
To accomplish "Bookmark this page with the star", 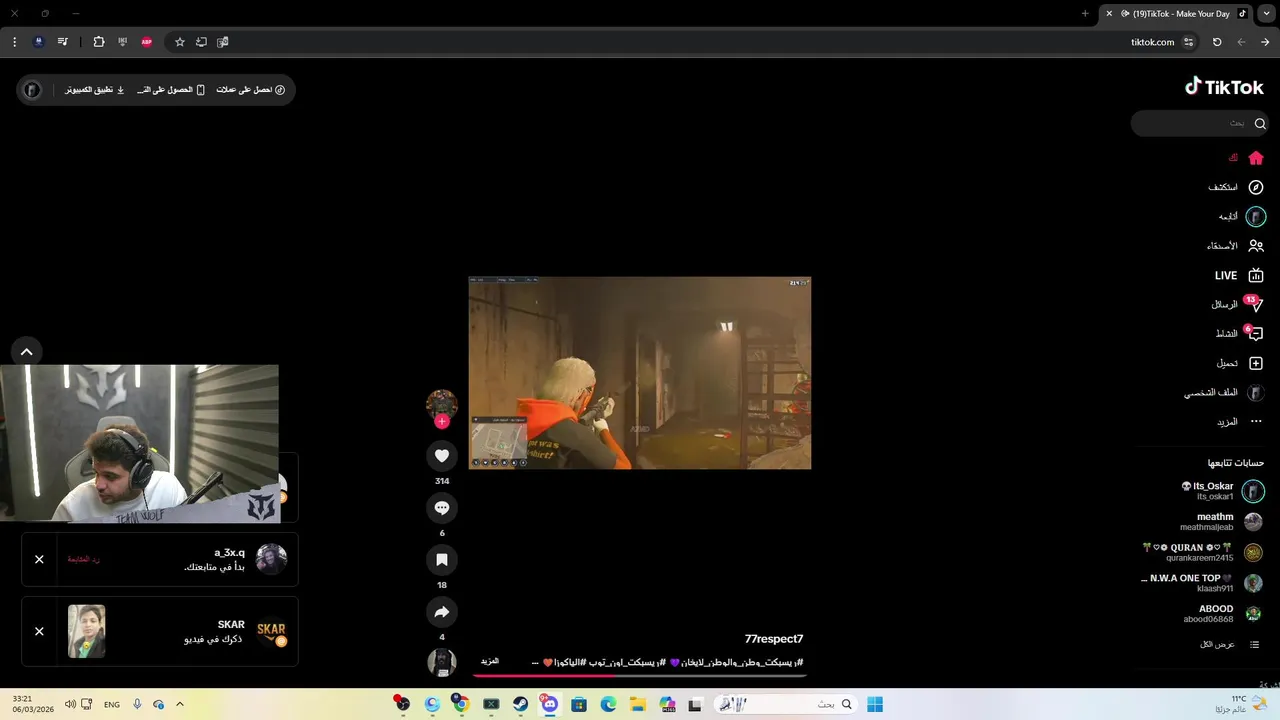I will [180, 42].
